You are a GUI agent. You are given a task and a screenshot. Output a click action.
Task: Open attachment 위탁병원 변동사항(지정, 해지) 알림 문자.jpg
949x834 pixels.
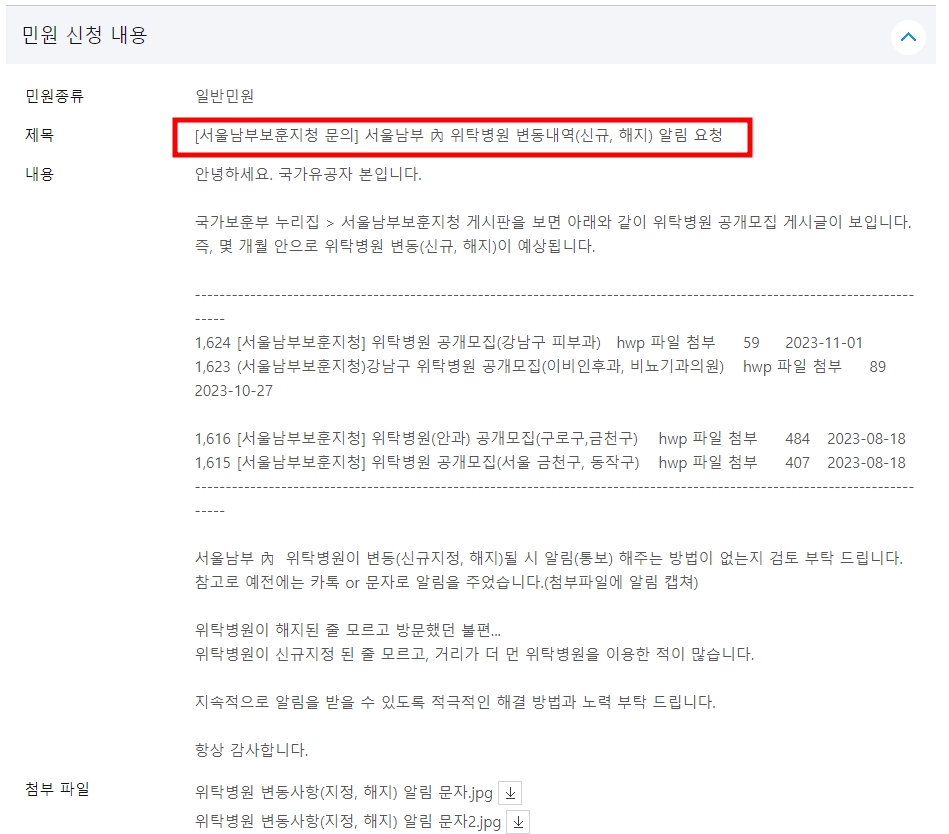343,792
